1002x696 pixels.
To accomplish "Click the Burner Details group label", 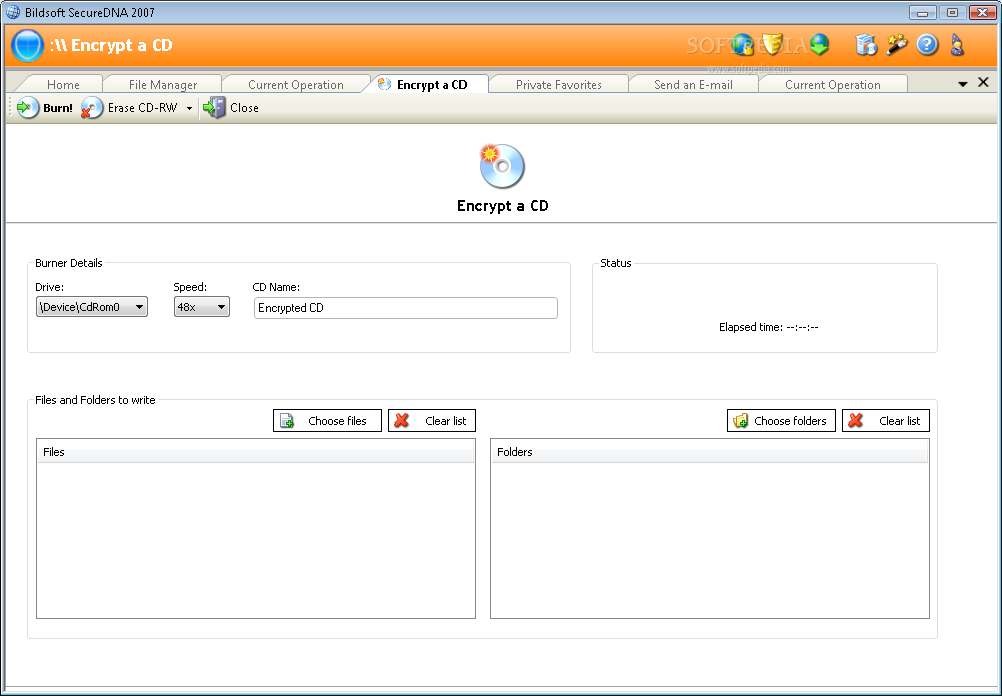I will tap(68, 263).
